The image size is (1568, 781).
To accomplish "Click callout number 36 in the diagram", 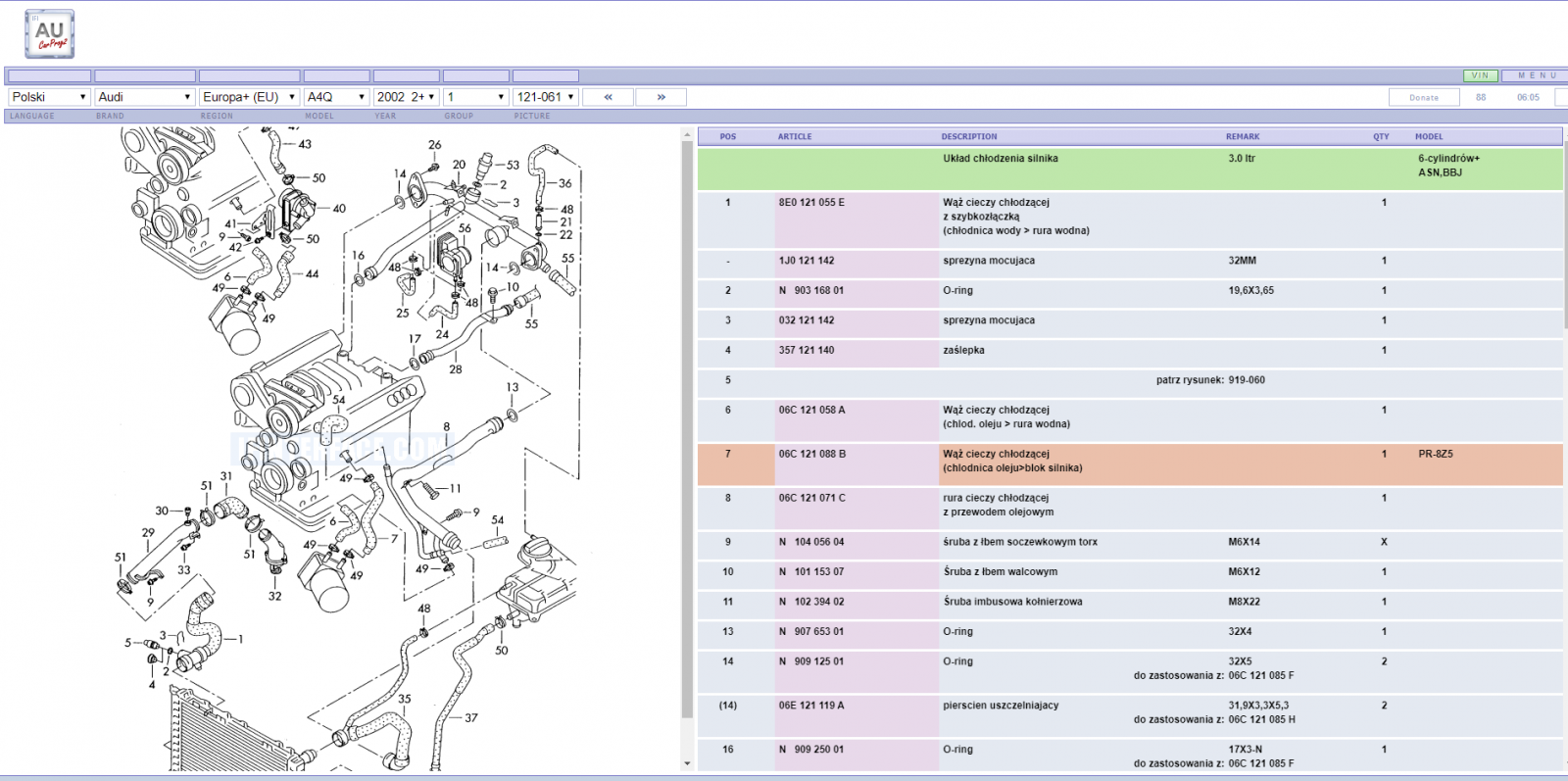I will pos(565,183).
